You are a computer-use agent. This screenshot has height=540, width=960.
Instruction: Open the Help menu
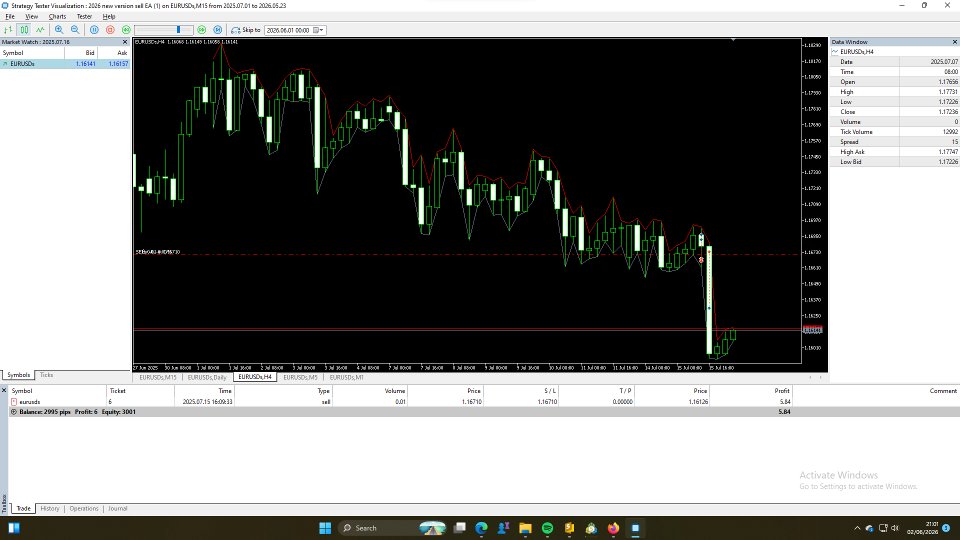pyautogui.click(x=109, y=17)
